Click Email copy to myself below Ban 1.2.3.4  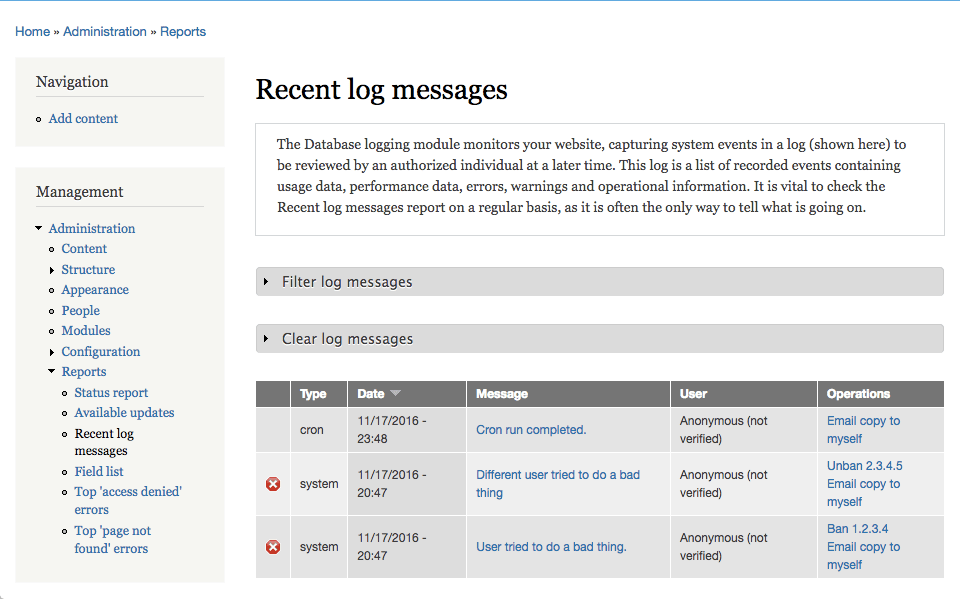point(863,556)
